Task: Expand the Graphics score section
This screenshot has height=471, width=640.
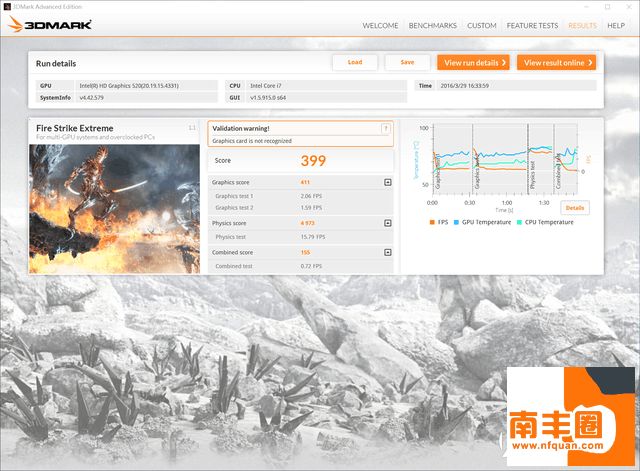Action: [x=387, y=182]
